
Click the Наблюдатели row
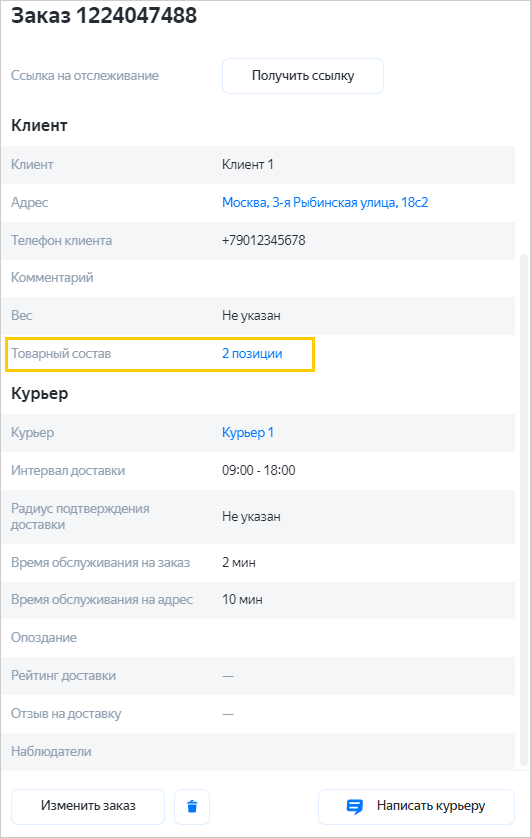point(258,751)
